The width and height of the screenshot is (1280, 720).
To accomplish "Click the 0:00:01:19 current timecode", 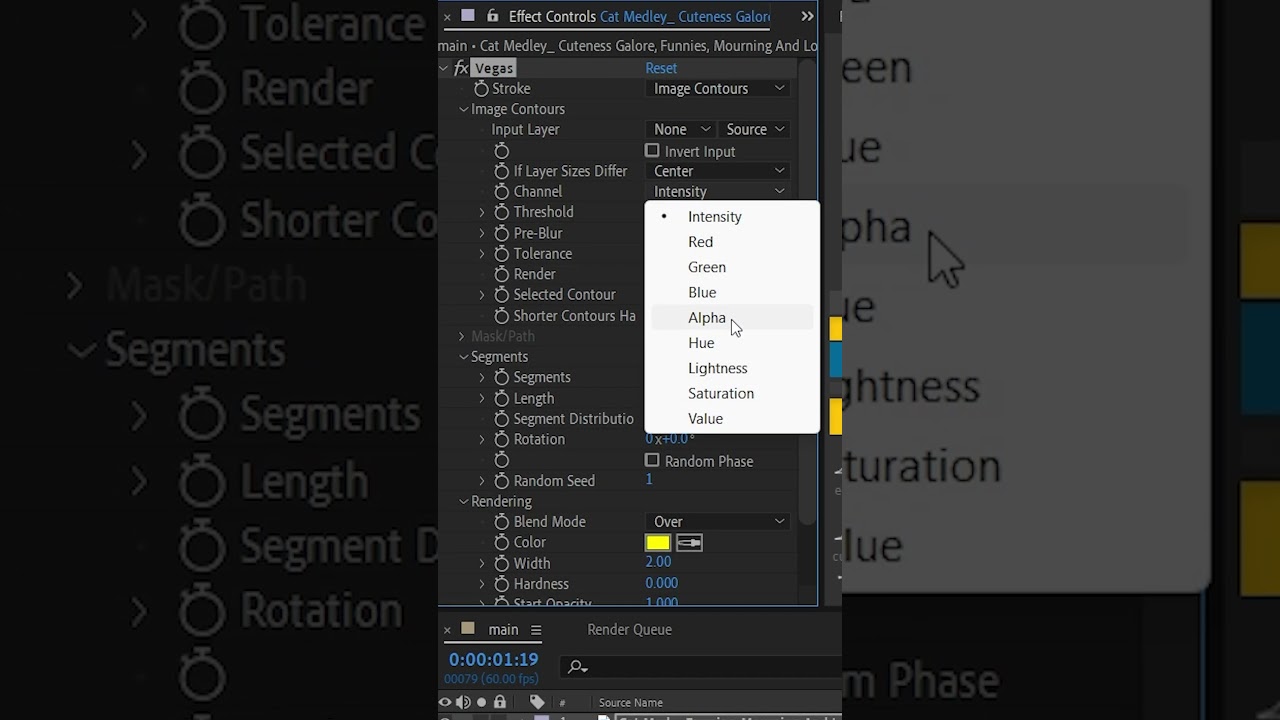I will point(493,660).
